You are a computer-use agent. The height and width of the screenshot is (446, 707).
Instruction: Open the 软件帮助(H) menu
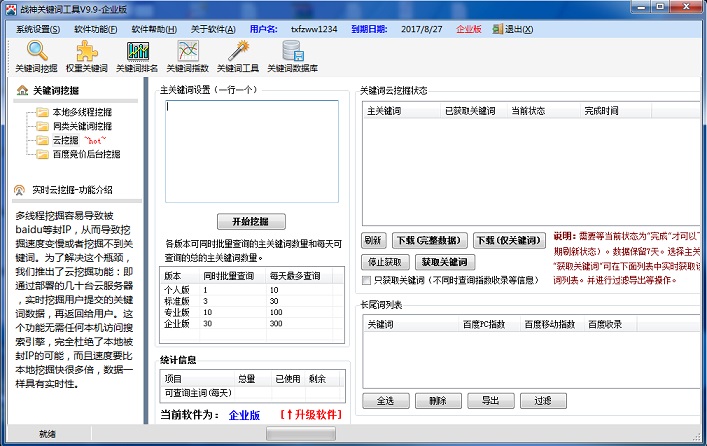154,29
